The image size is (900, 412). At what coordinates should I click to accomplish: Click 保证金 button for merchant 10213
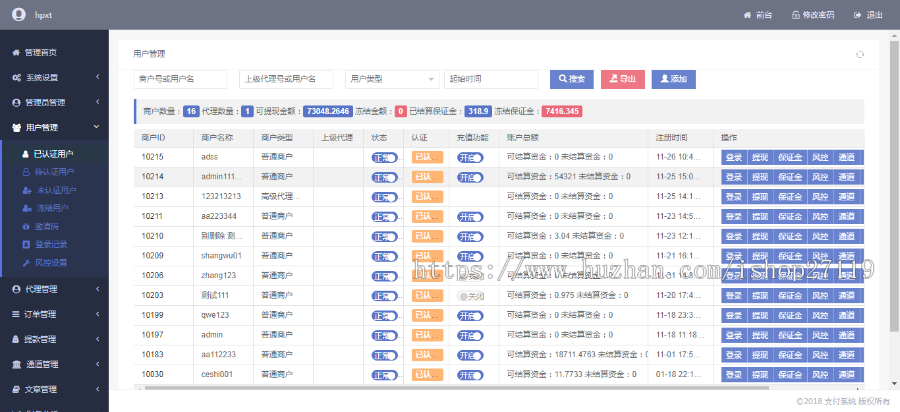(x=790, y=197)
